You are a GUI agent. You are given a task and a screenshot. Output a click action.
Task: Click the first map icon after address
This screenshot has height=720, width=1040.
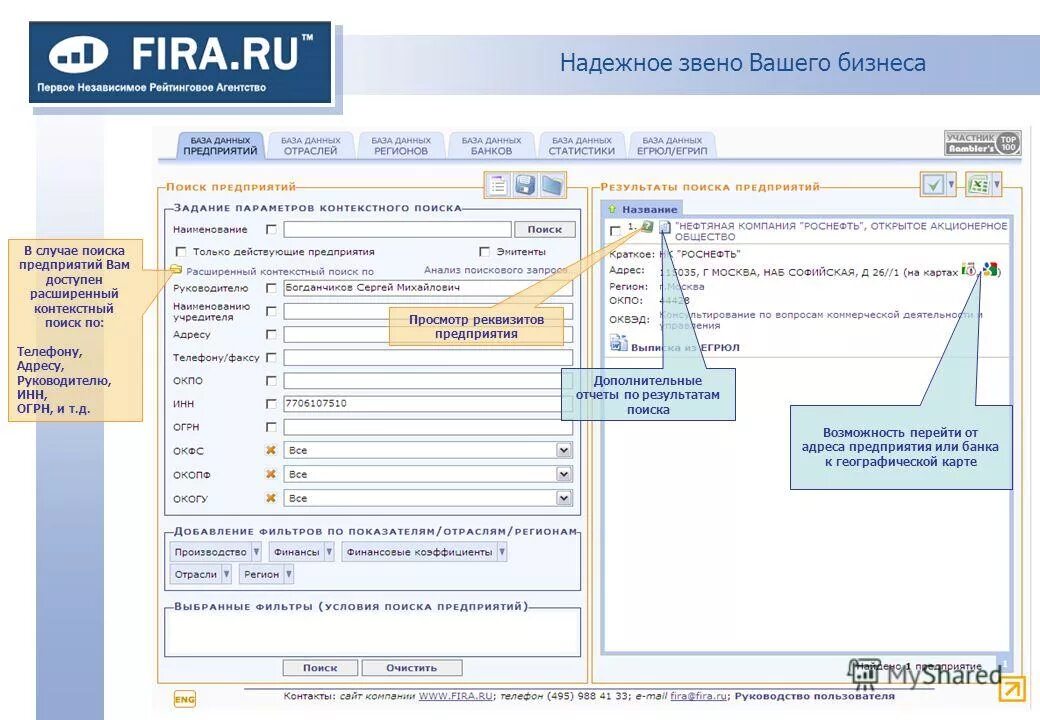(x=968, y=269)
